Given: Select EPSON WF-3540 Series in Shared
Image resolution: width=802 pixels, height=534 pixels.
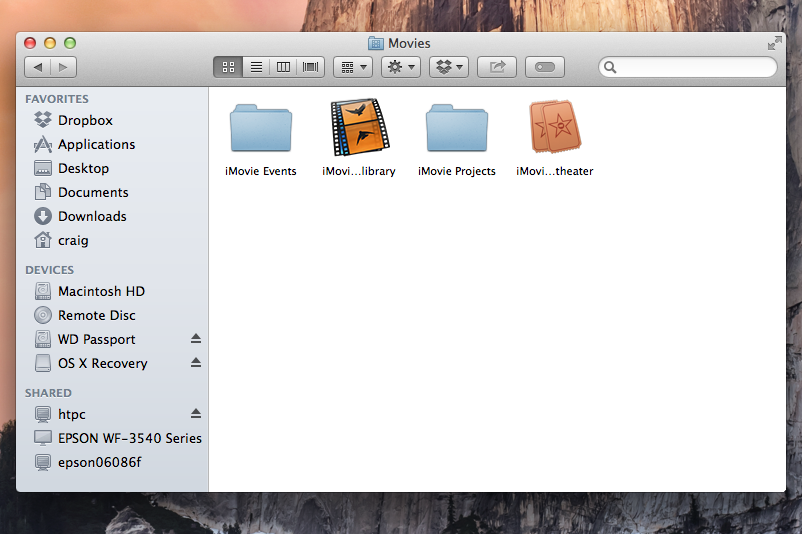Looking at the screenshot, I should pyautogui.click(x=112, y=438).
